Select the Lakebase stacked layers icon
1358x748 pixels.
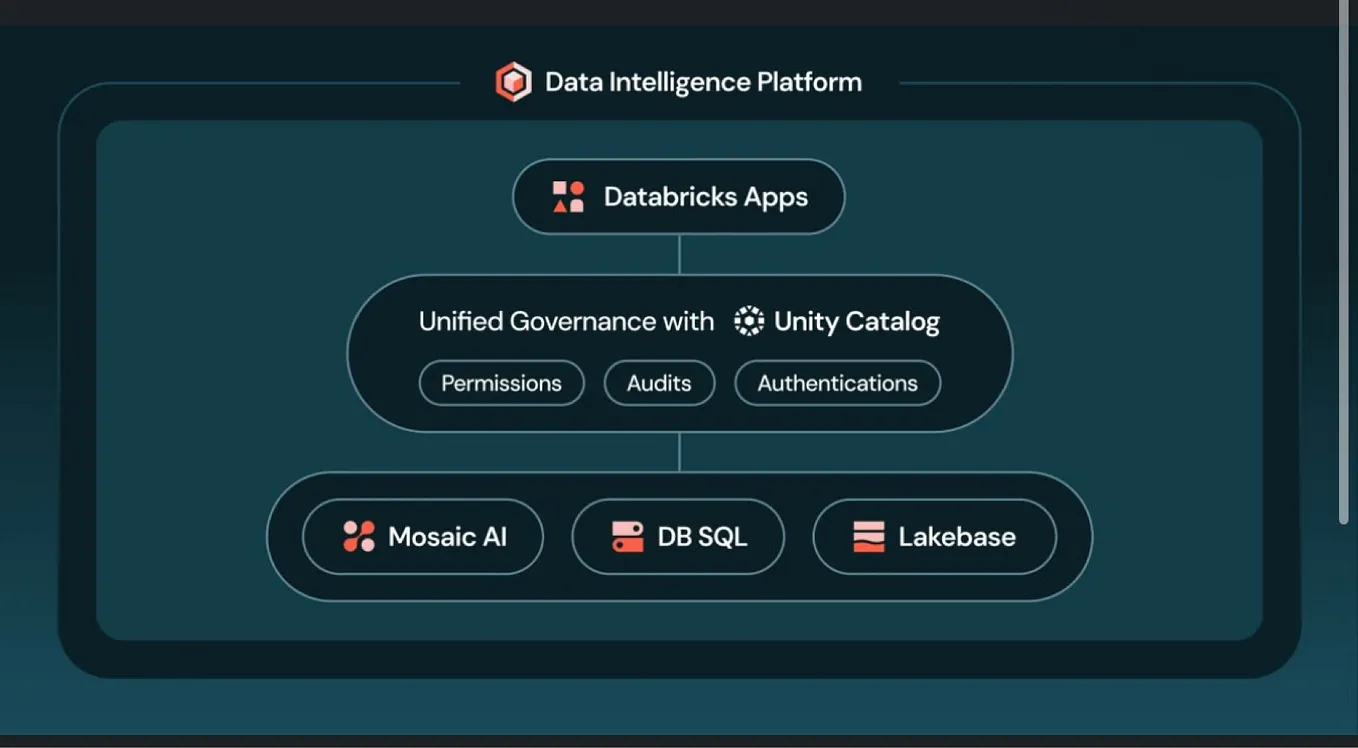pos(868,536)
